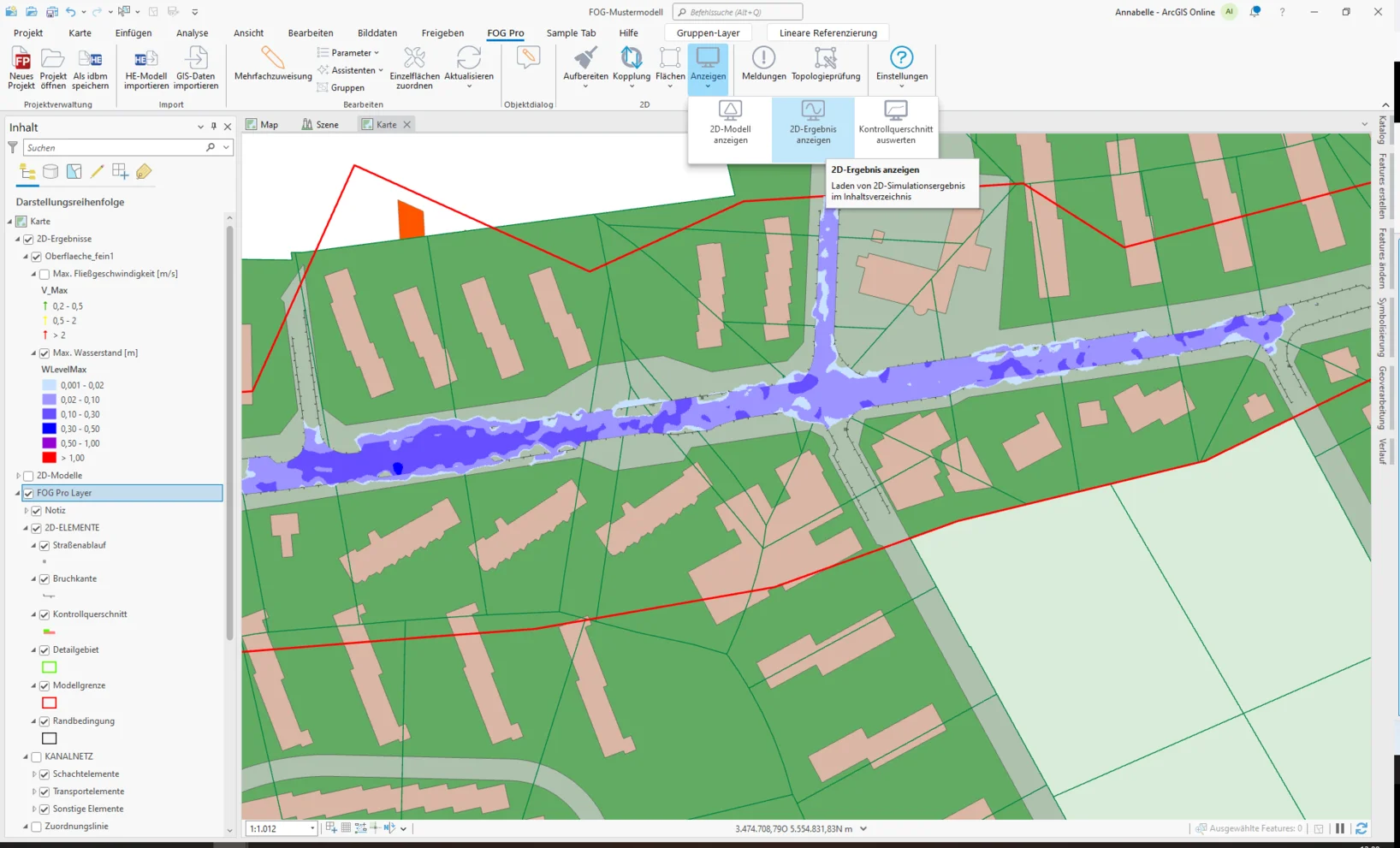The height and width of the screenshot is (848, 1400).
Task: Toggle the KANALNETZ group checkbox
Action: click(37, 756)
